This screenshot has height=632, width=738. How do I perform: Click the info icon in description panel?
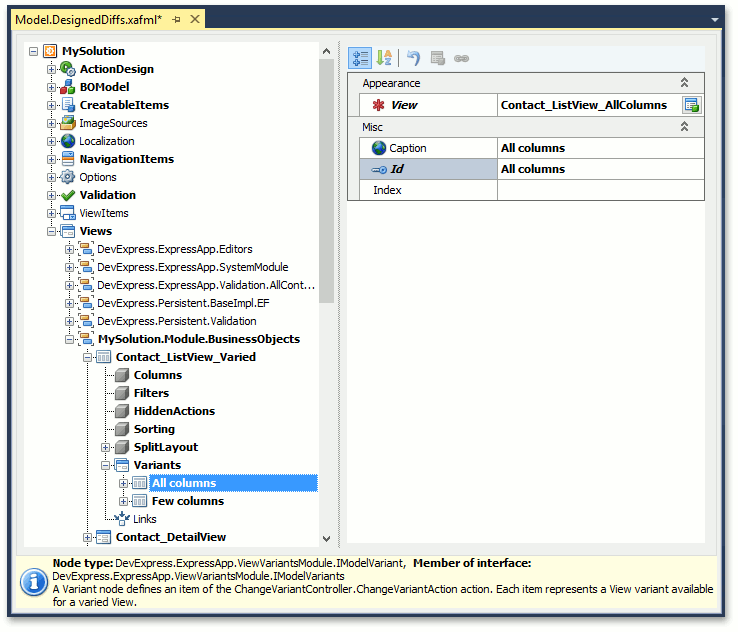point(33,582)
